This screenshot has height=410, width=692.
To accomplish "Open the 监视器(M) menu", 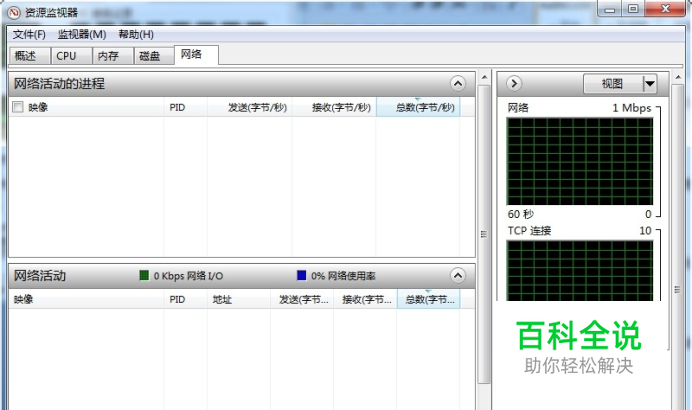I will click(x=81, y=34).
